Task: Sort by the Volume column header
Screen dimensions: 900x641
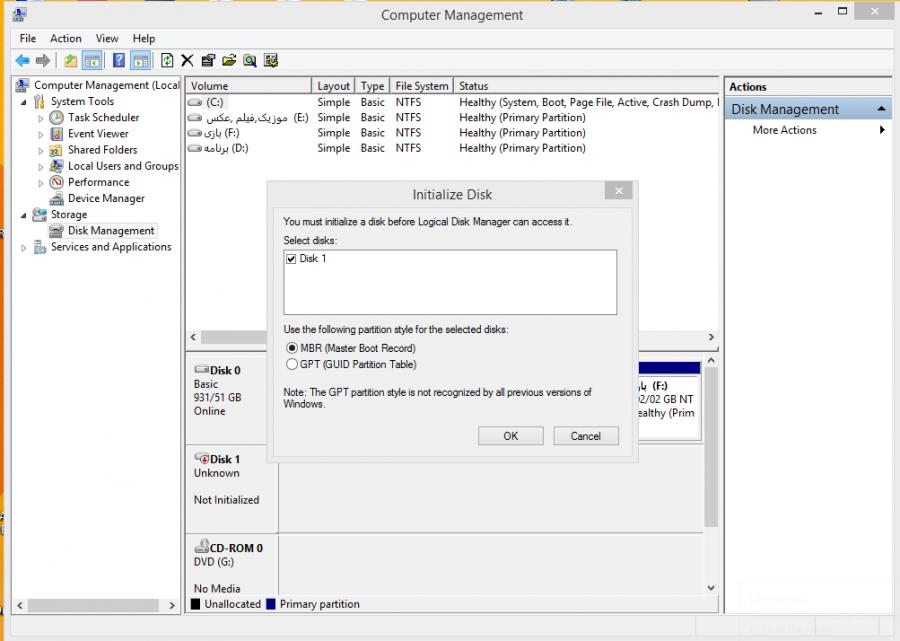Action: [x=249, y=86]
